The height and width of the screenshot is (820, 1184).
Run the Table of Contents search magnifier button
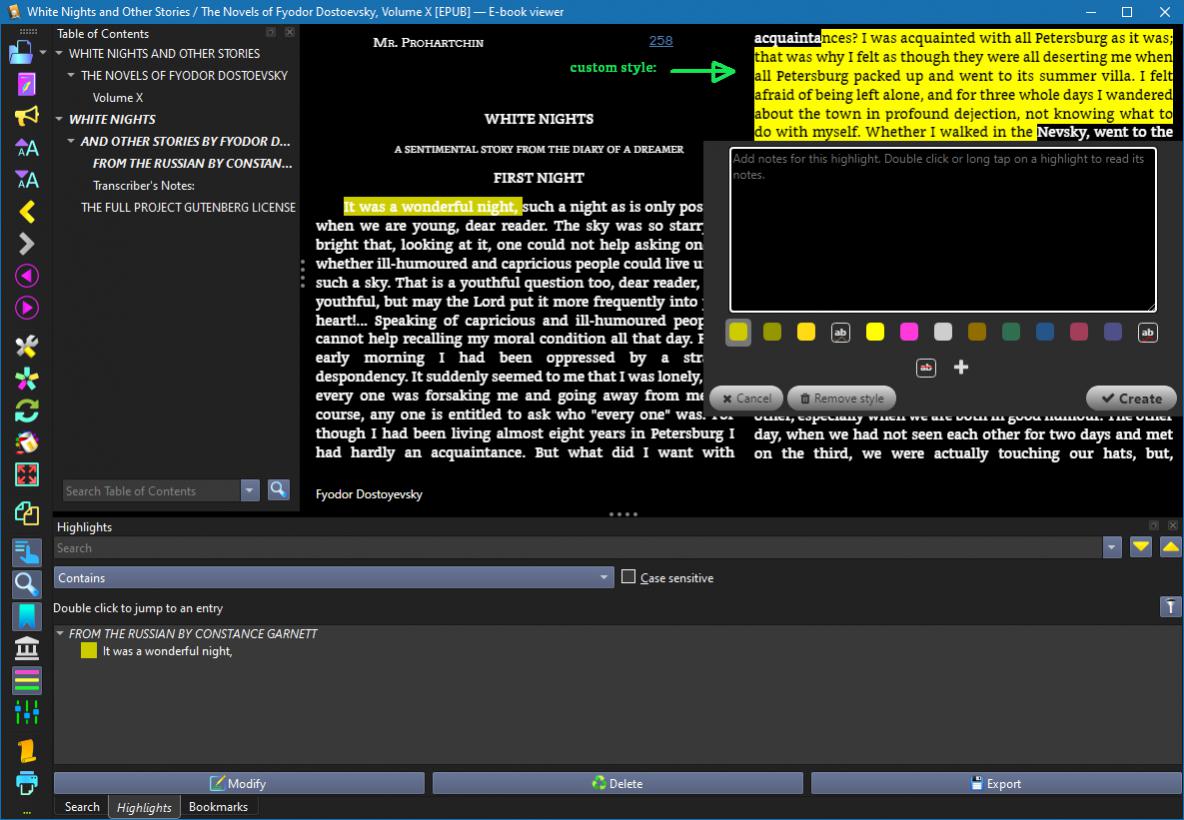[278, 490]
